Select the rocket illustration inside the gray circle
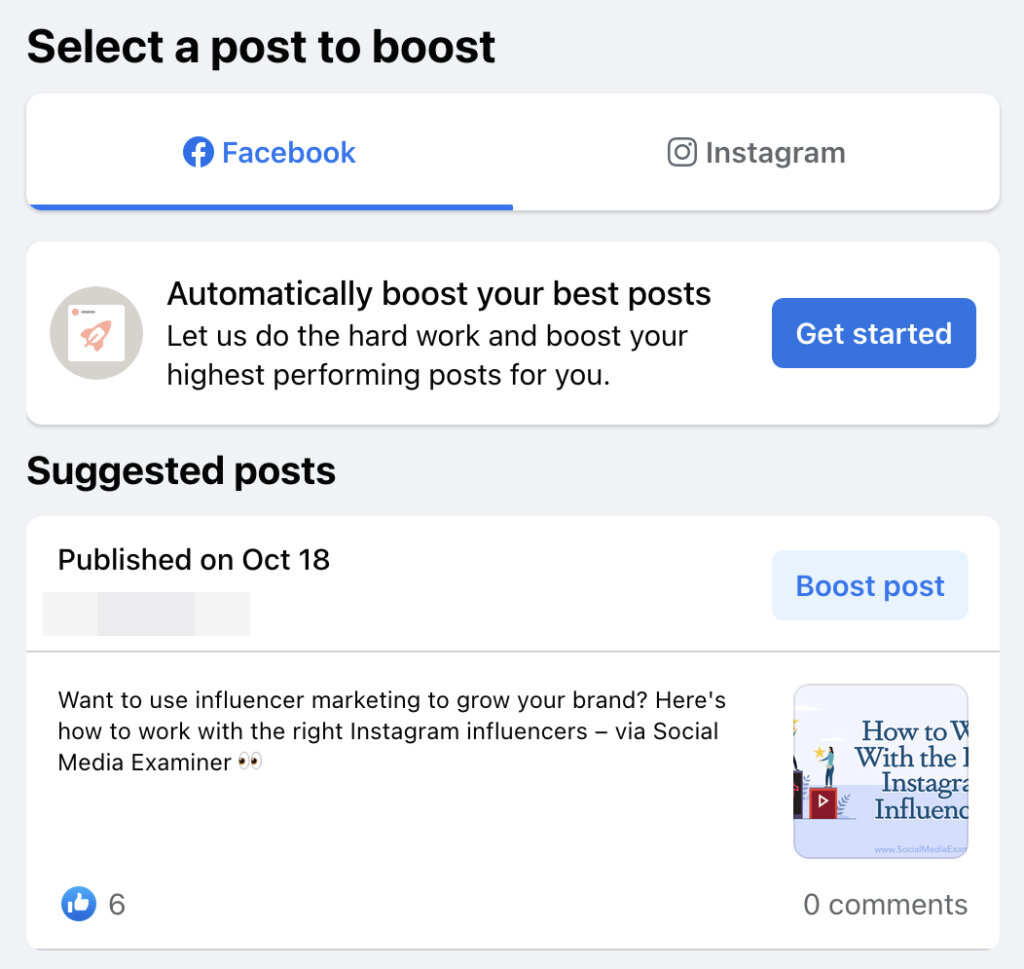The image size is (1024, 969). click(96, 333)
